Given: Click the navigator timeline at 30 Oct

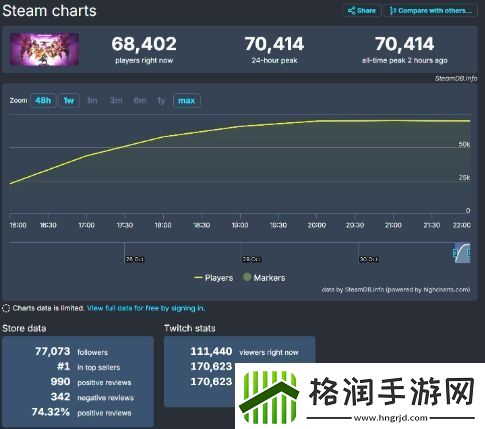Looking at the screenshot, I should tap(369, 259).
